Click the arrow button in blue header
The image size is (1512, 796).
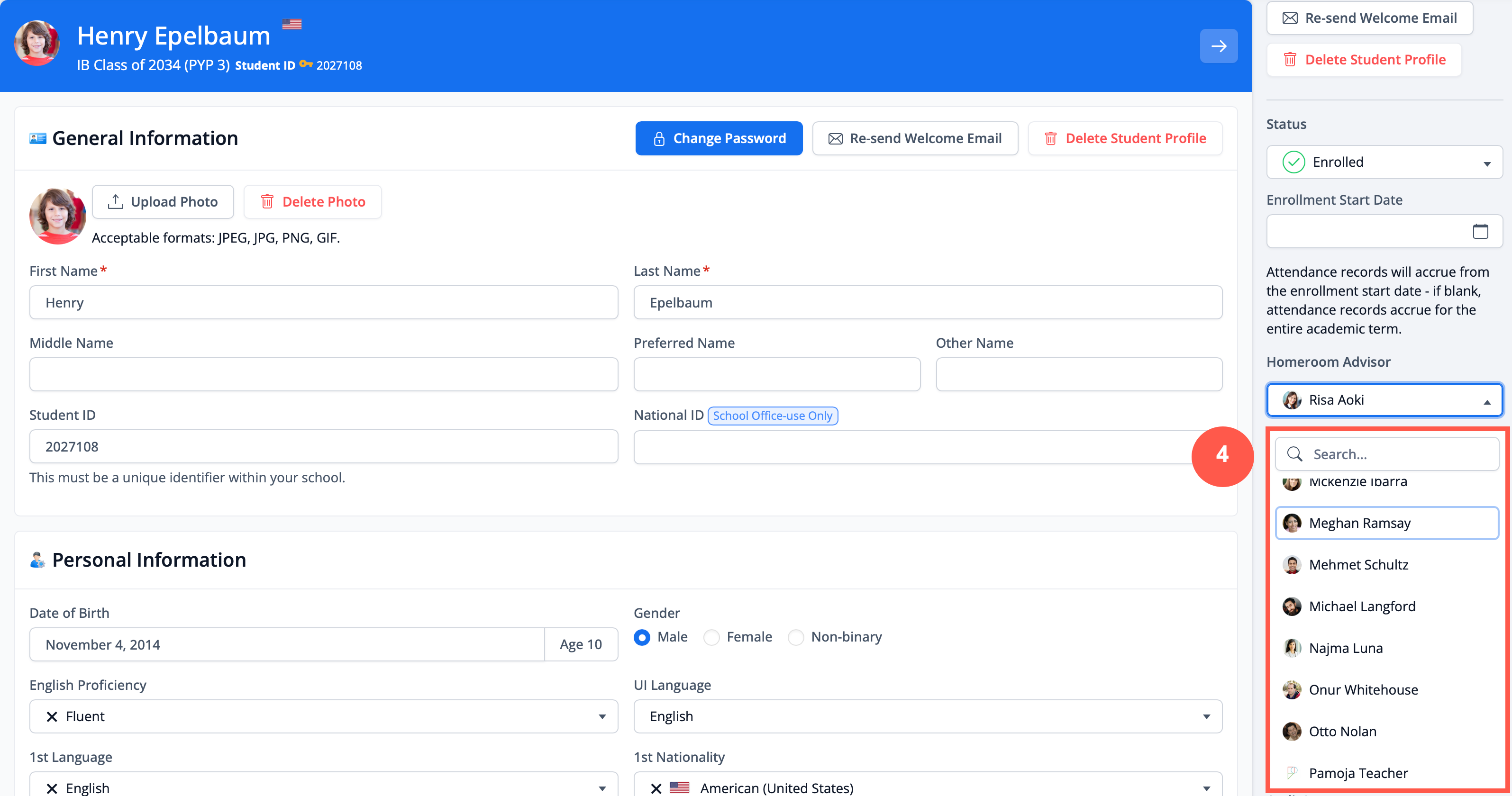(x=1218, y=46)
